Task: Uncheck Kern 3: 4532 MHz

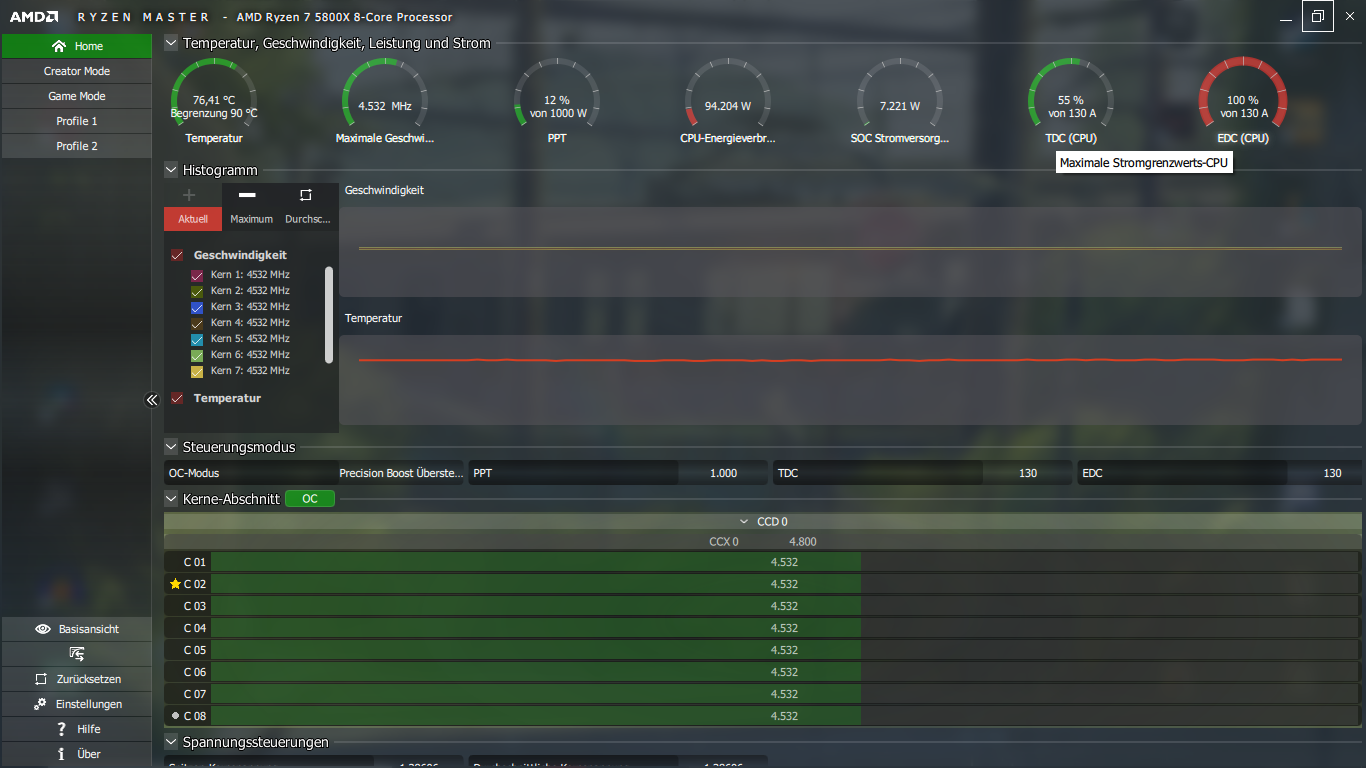Action: point(197,307)
